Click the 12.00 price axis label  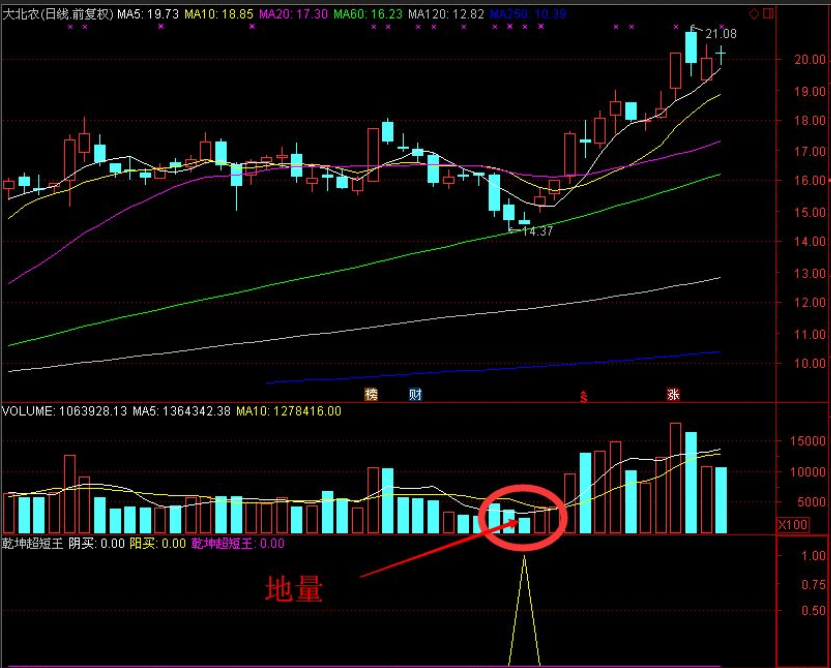(810, 302)
